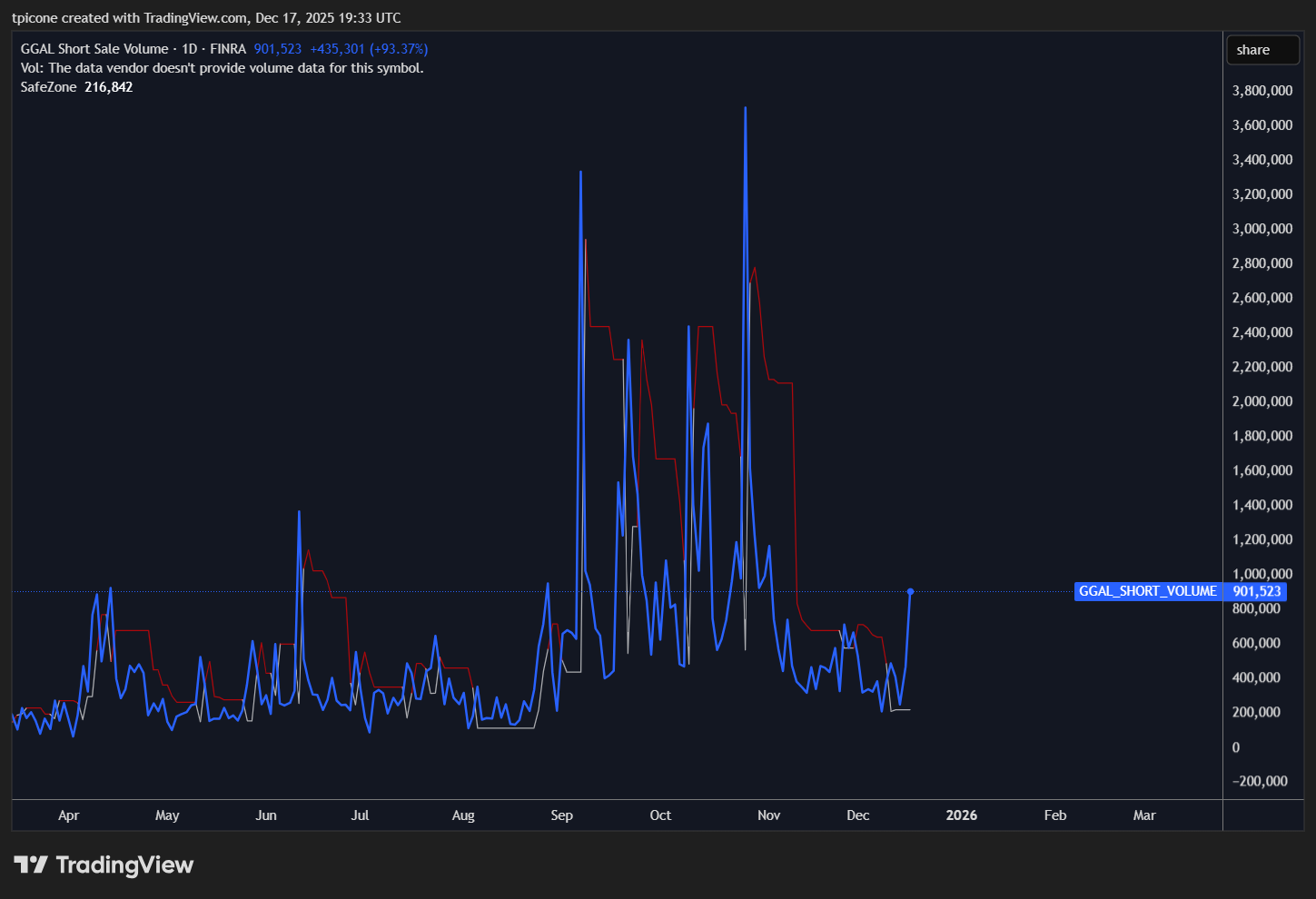
Task: Click the +93.37% percentage change value
Action: pos(397,48)
